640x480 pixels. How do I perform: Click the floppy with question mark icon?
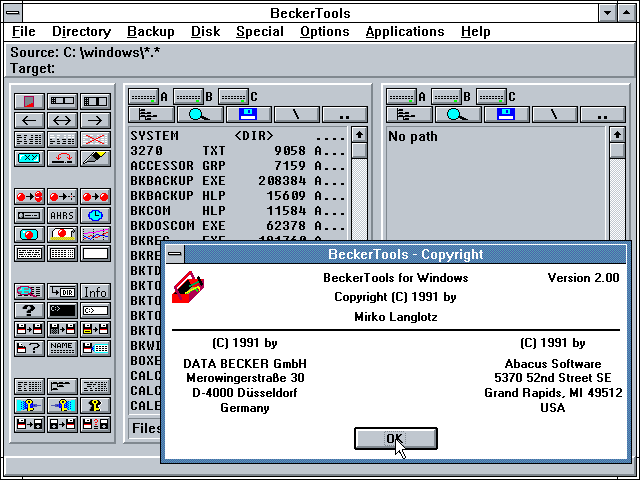(29, 349)
